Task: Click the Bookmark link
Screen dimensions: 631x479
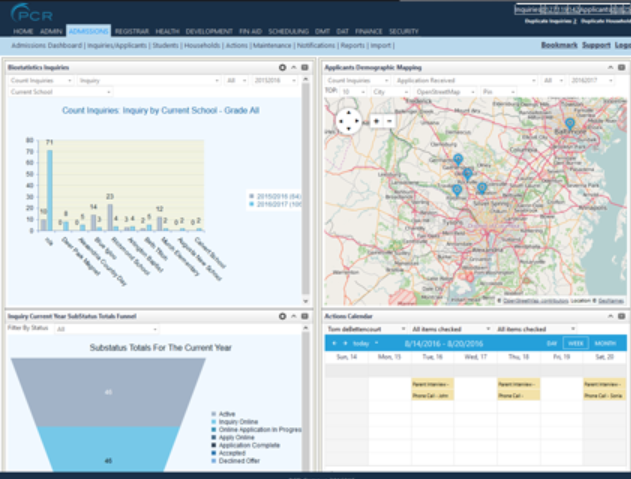Action: (x=559, y=45)
